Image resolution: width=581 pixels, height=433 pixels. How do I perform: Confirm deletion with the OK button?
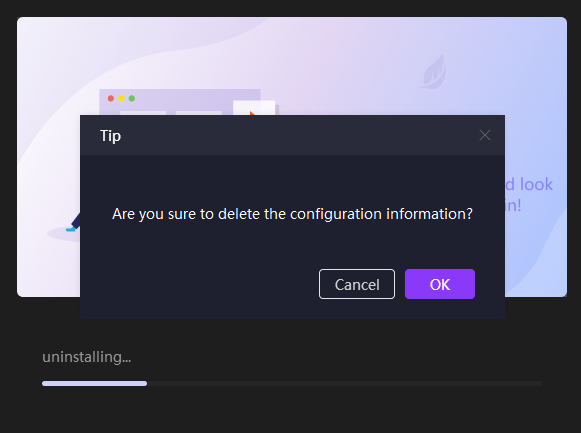tap(440, 284)
